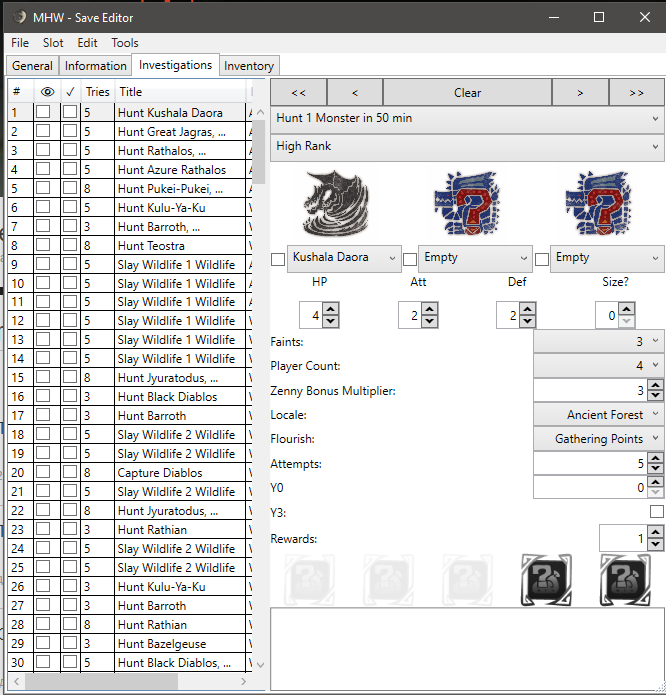Open the second monster Empty dropdown

click(x=475, y=258)
